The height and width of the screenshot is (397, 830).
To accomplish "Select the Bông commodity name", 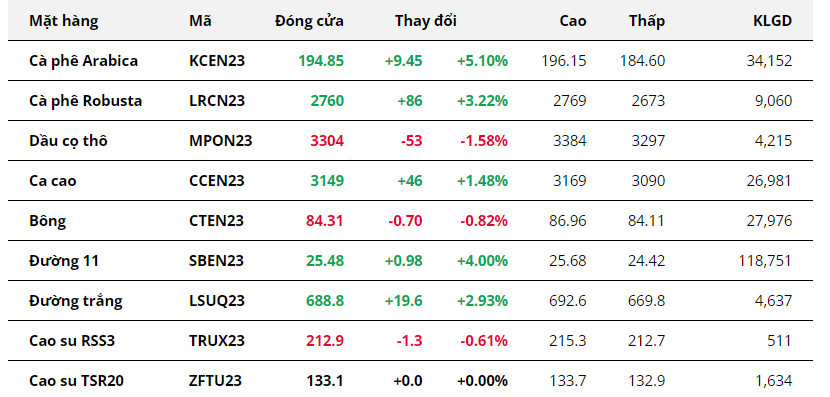I will 48,221.
